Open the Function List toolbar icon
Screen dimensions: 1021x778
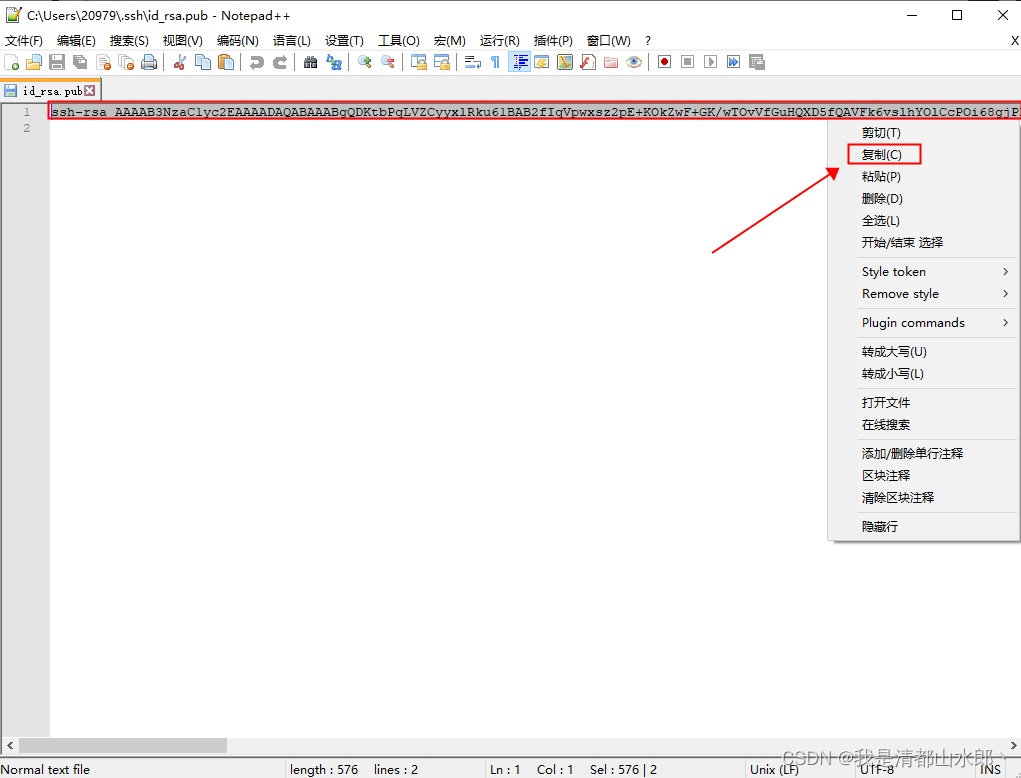(588, 63)
